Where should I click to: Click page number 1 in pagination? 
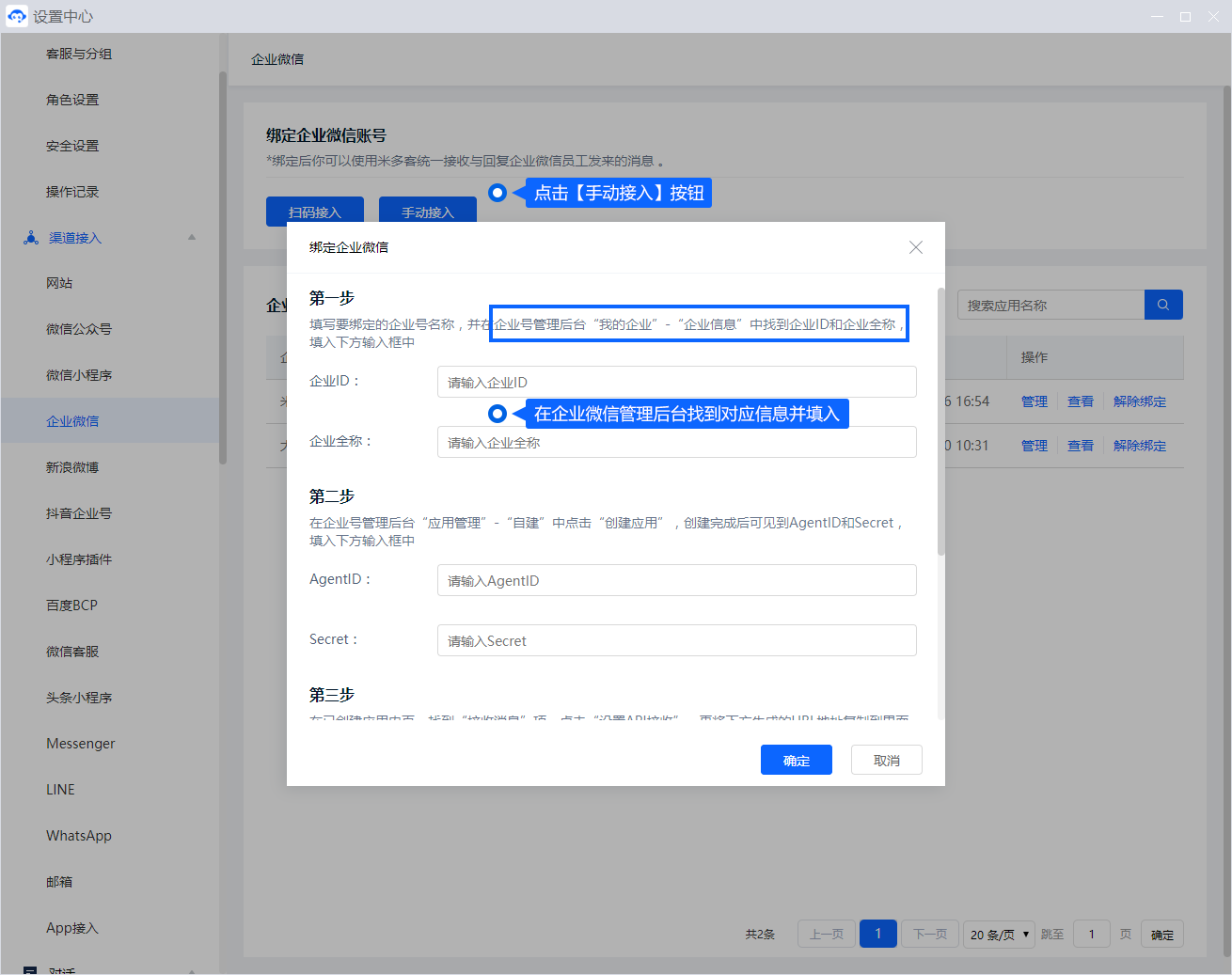coord(878,934)
